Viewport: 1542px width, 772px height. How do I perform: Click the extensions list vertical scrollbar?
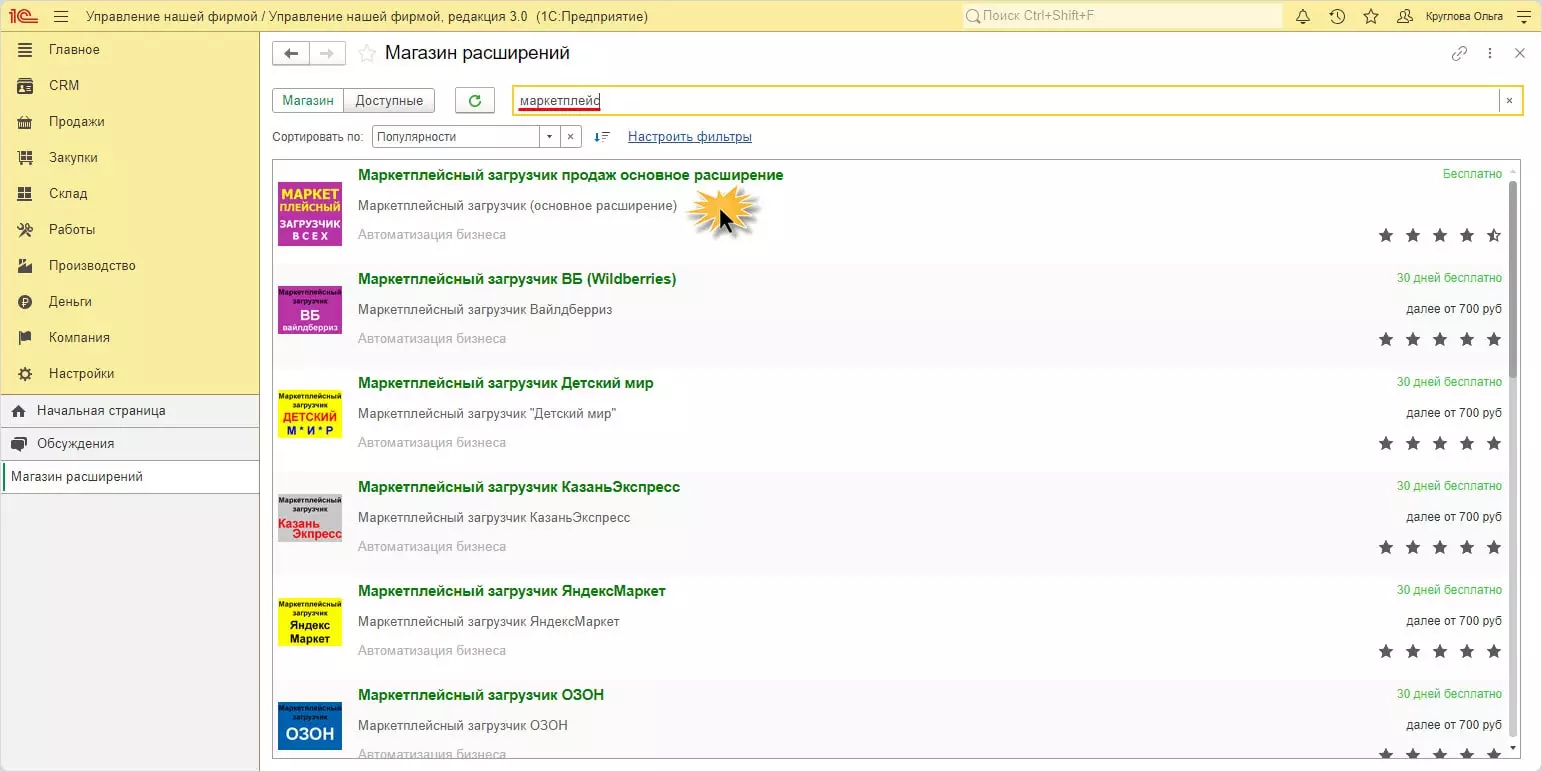[x=1513, y=279]
